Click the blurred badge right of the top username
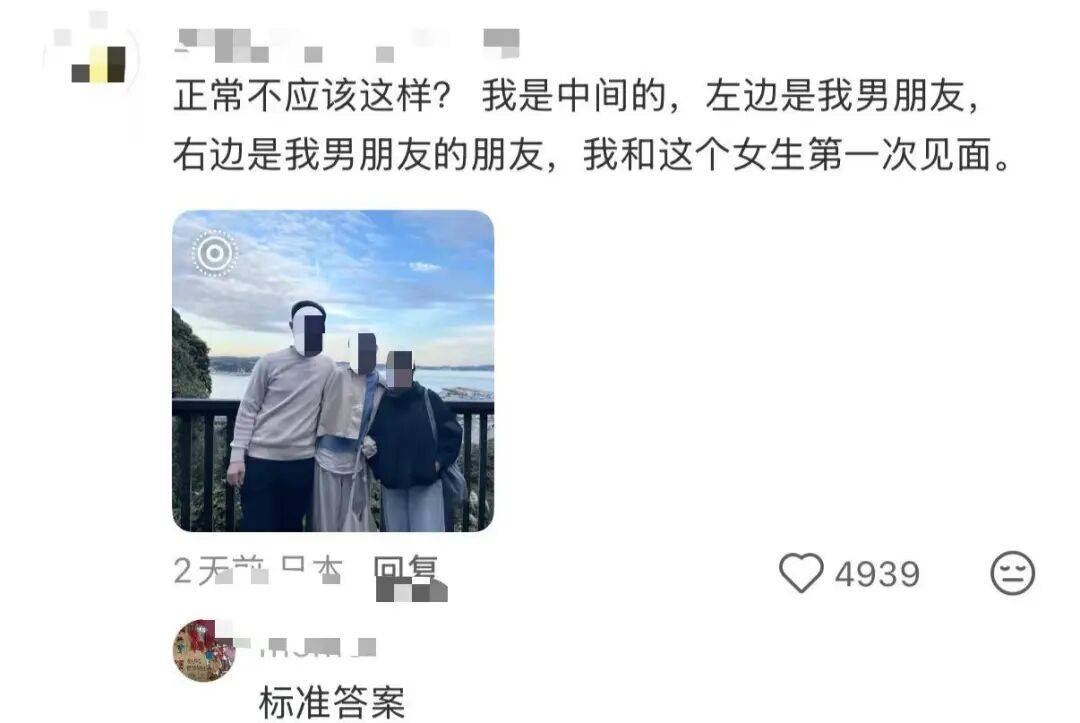Screen dimensions: 1080x723 click(501, 41)
